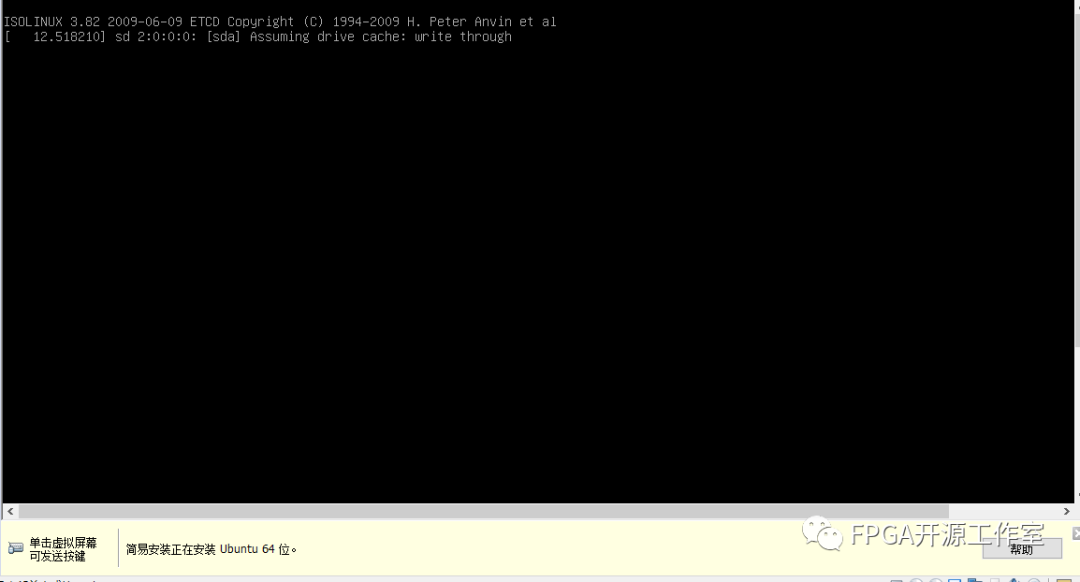This screenshot has width=1080, height=582.
Task: Click the horizontal scrollbar left arrow
Action: tap(10, 511)
